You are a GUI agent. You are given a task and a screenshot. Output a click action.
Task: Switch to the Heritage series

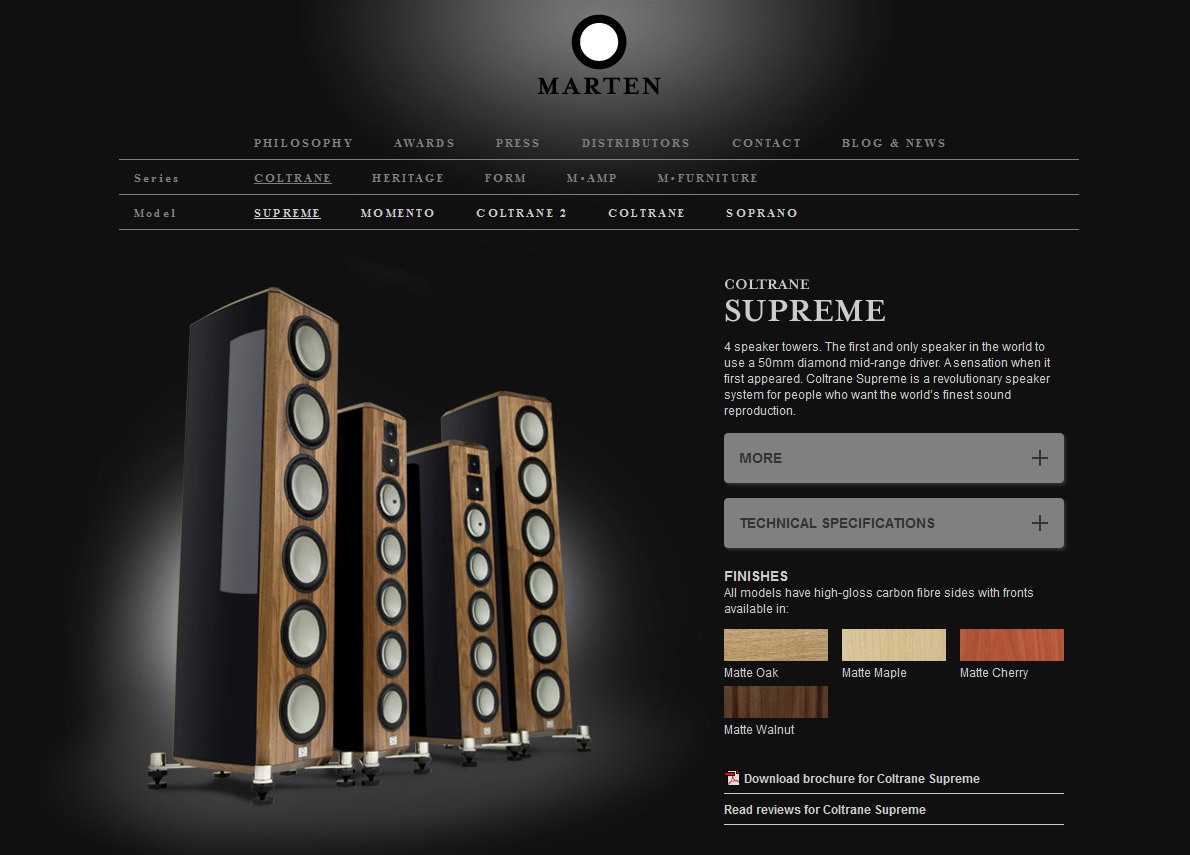pos(408,178)
